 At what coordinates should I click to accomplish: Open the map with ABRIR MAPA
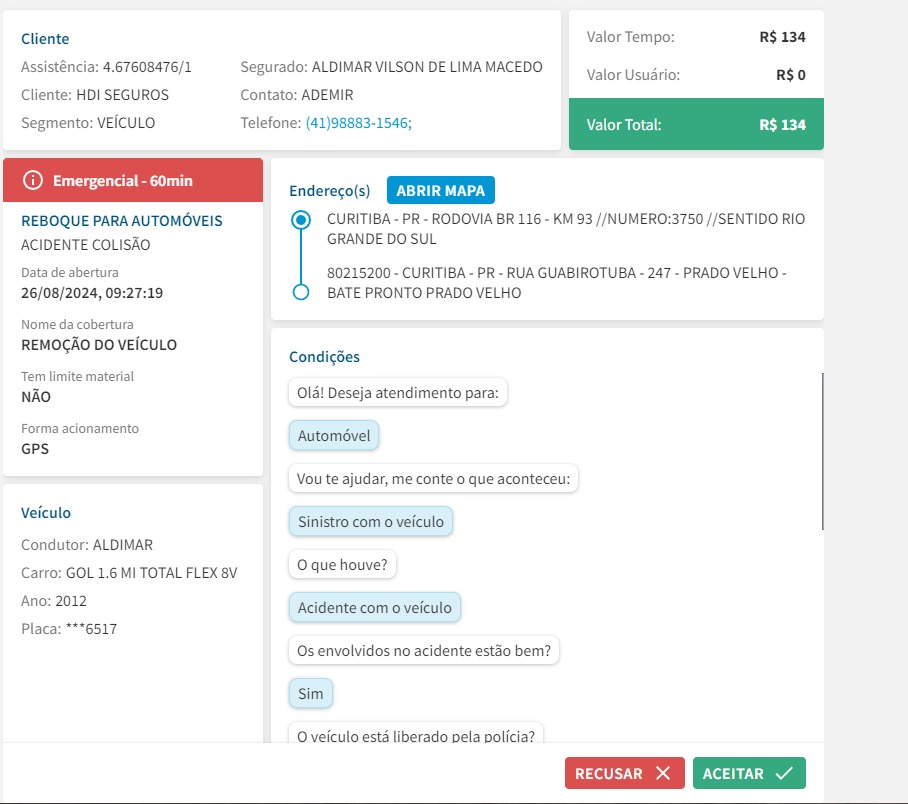tap(441, 191)
